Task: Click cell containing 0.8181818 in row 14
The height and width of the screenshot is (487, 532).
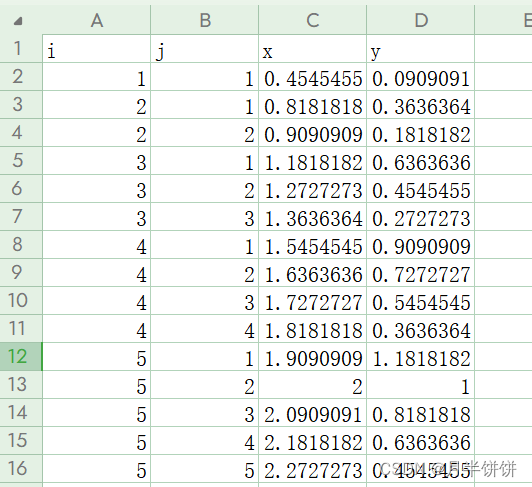Action: [421, 413]
